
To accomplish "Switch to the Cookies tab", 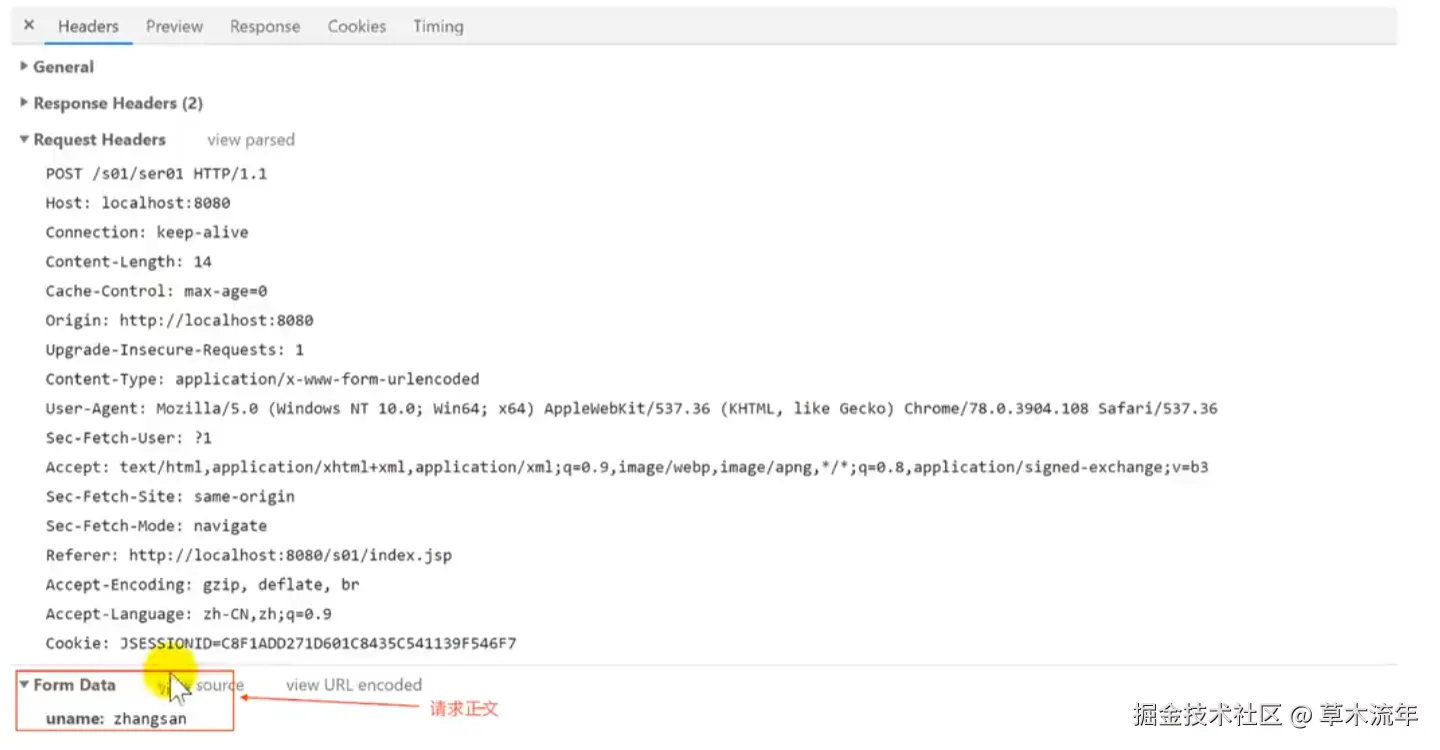I will [x=356, y=27].
